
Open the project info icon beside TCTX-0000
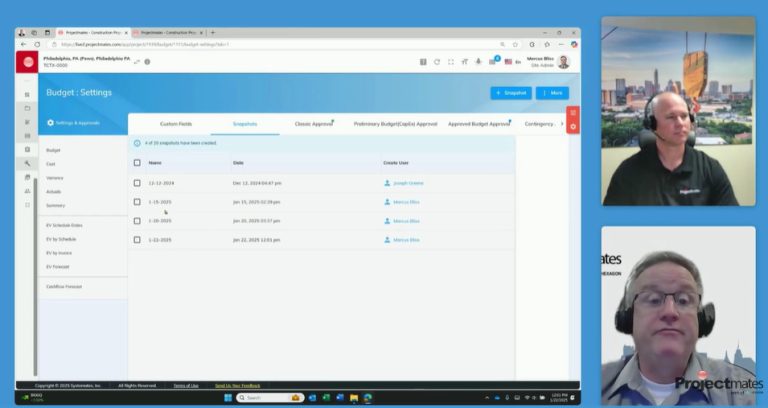click(147, 62)
